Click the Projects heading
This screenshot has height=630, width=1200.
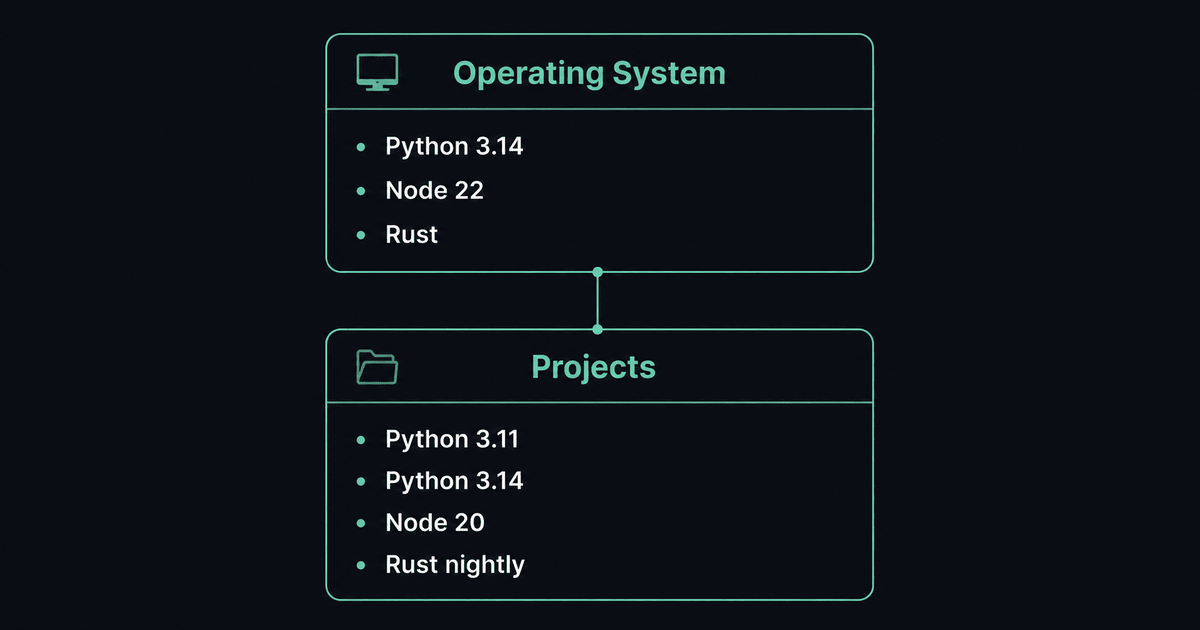(x=594, y=367)
